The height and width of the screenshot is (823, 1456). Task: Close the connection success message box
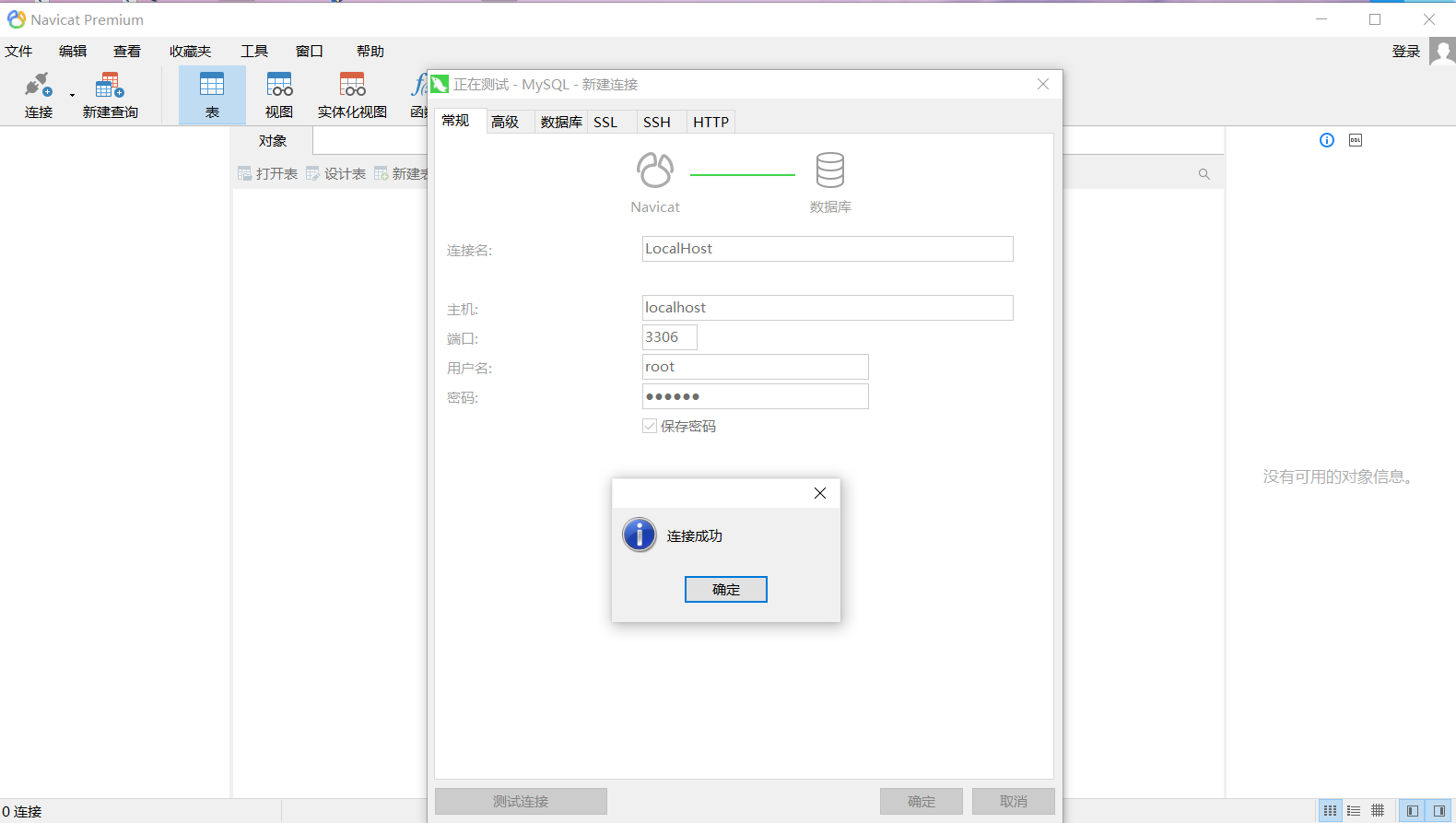(820, 493)
